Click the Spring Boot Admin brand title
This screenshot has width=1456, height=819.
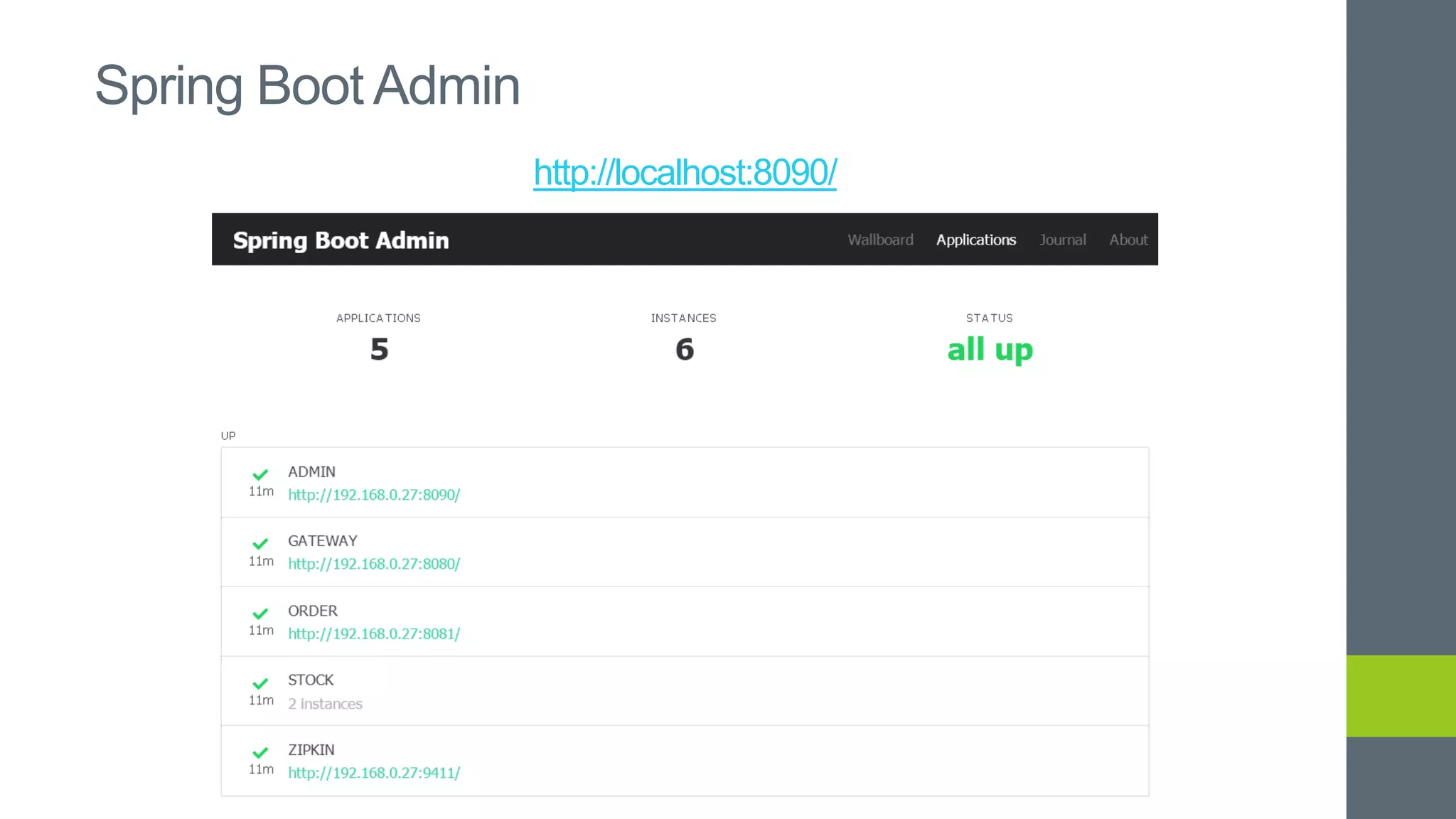[x=341, y=241]
